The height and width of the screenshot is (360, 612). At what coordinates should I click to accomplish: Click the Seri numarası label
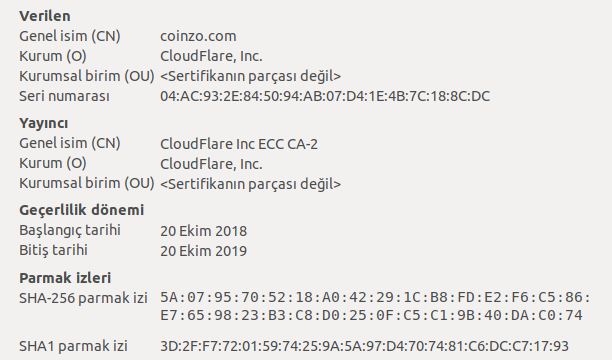click(x=64, y=96)
